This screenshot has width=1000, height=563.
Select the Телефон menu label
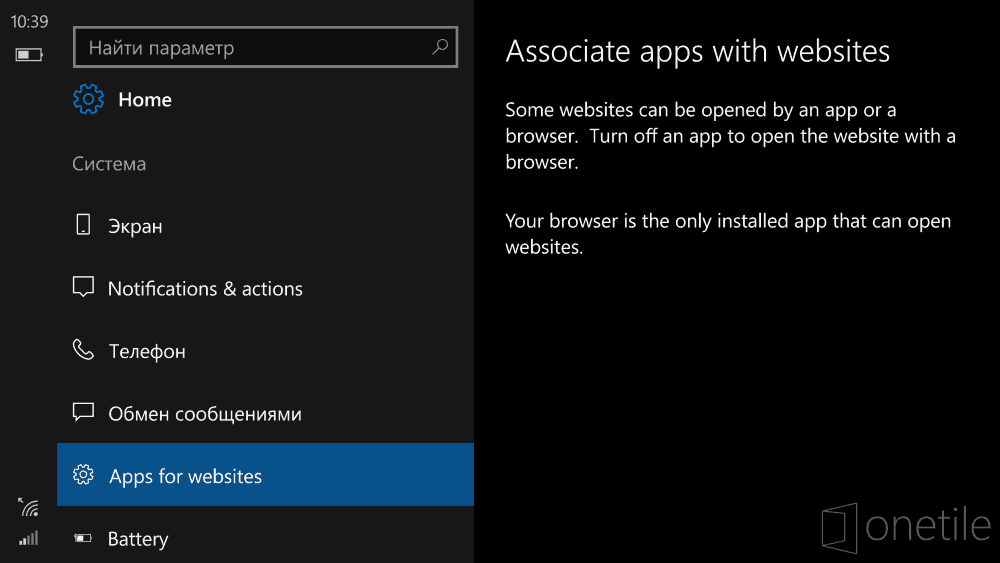[x=147, y=351]
